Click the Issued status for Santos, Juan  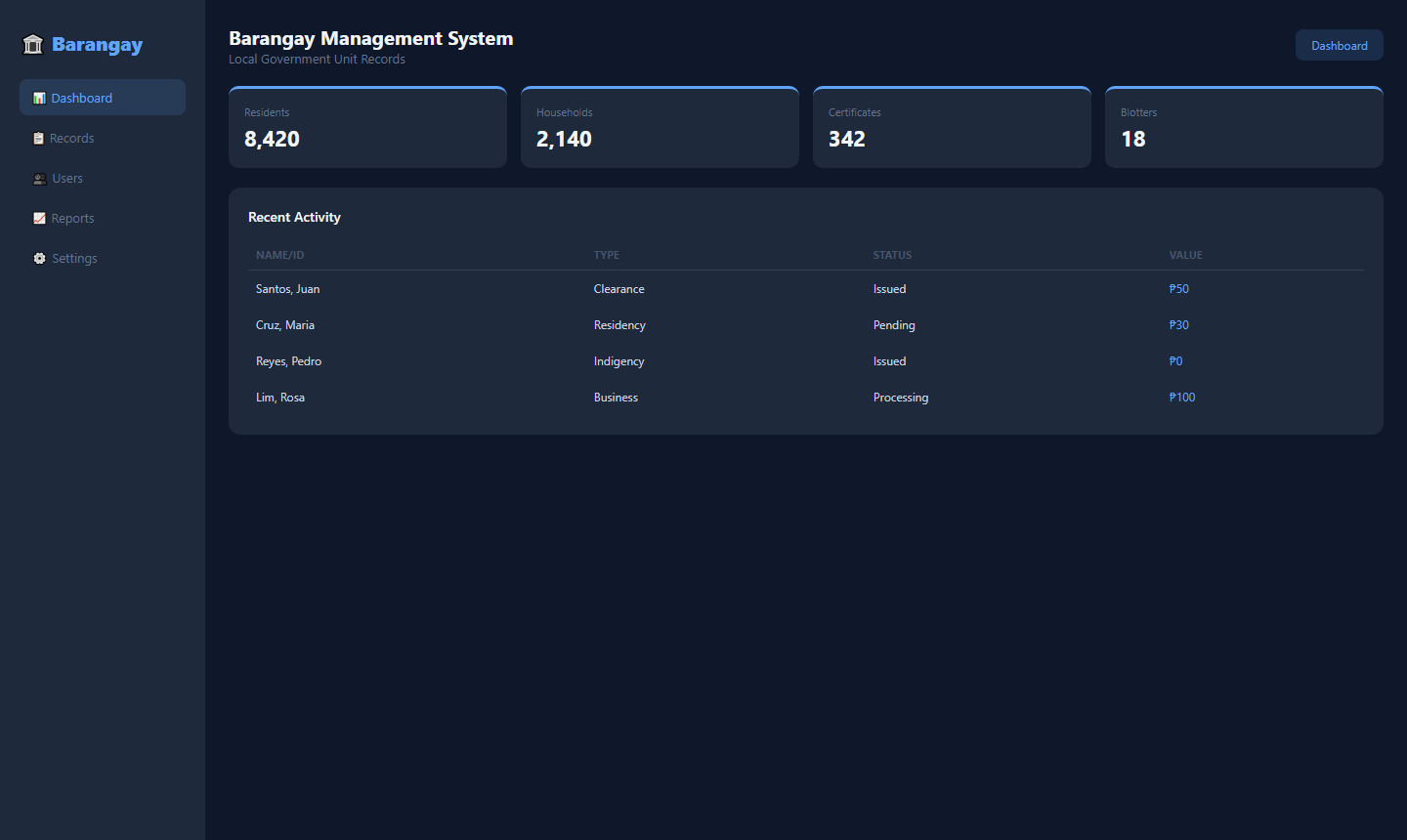coord(889,289)
